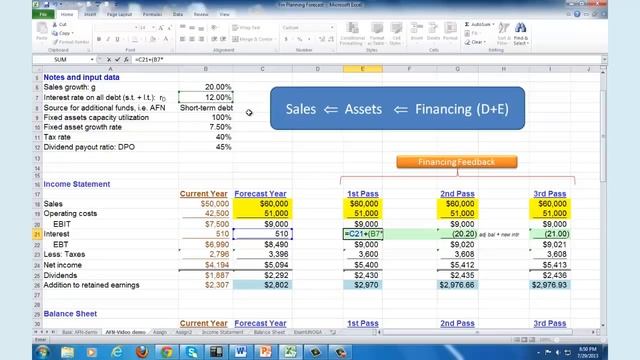Click the 1st Pass header in Income Statement
The width and height of the screenshot is (640, 360).
pyautogui.click(x=363, y=194)
